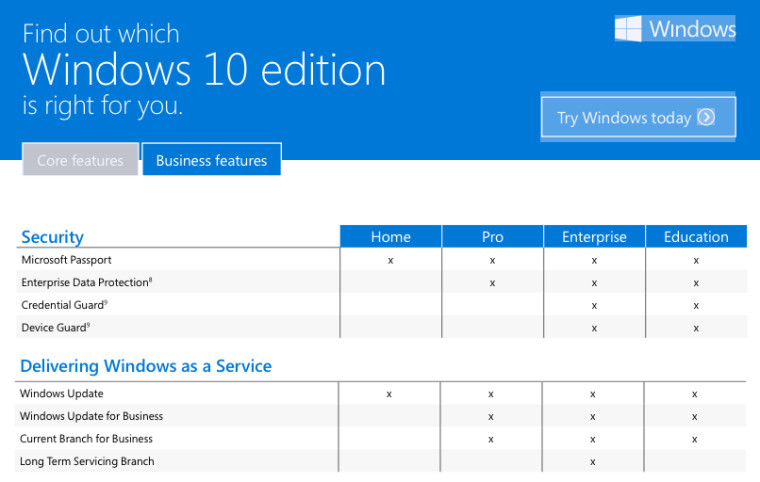The width and height of the screenshot is (760, 482).
Task: Click the Long Term Servicing Branch label
Action: (87, 461)
